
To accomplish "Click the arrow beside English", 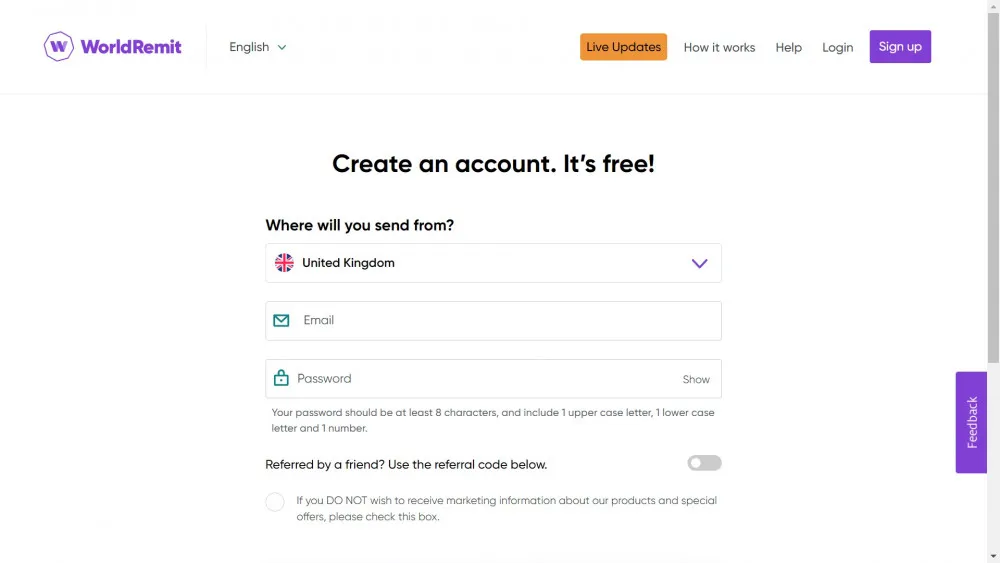I will (282, 48).
